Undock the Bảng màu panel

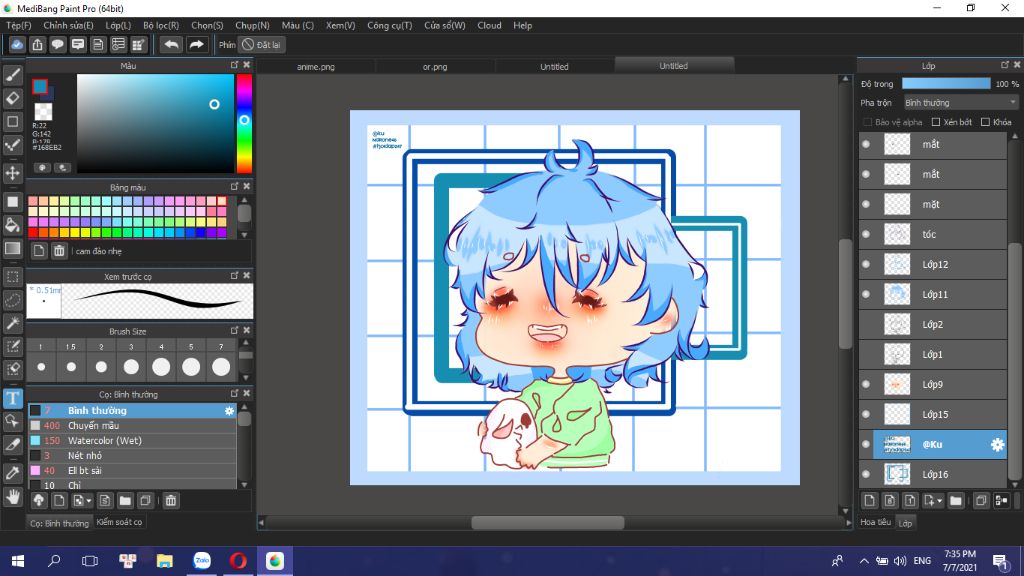tap(234, 187)
